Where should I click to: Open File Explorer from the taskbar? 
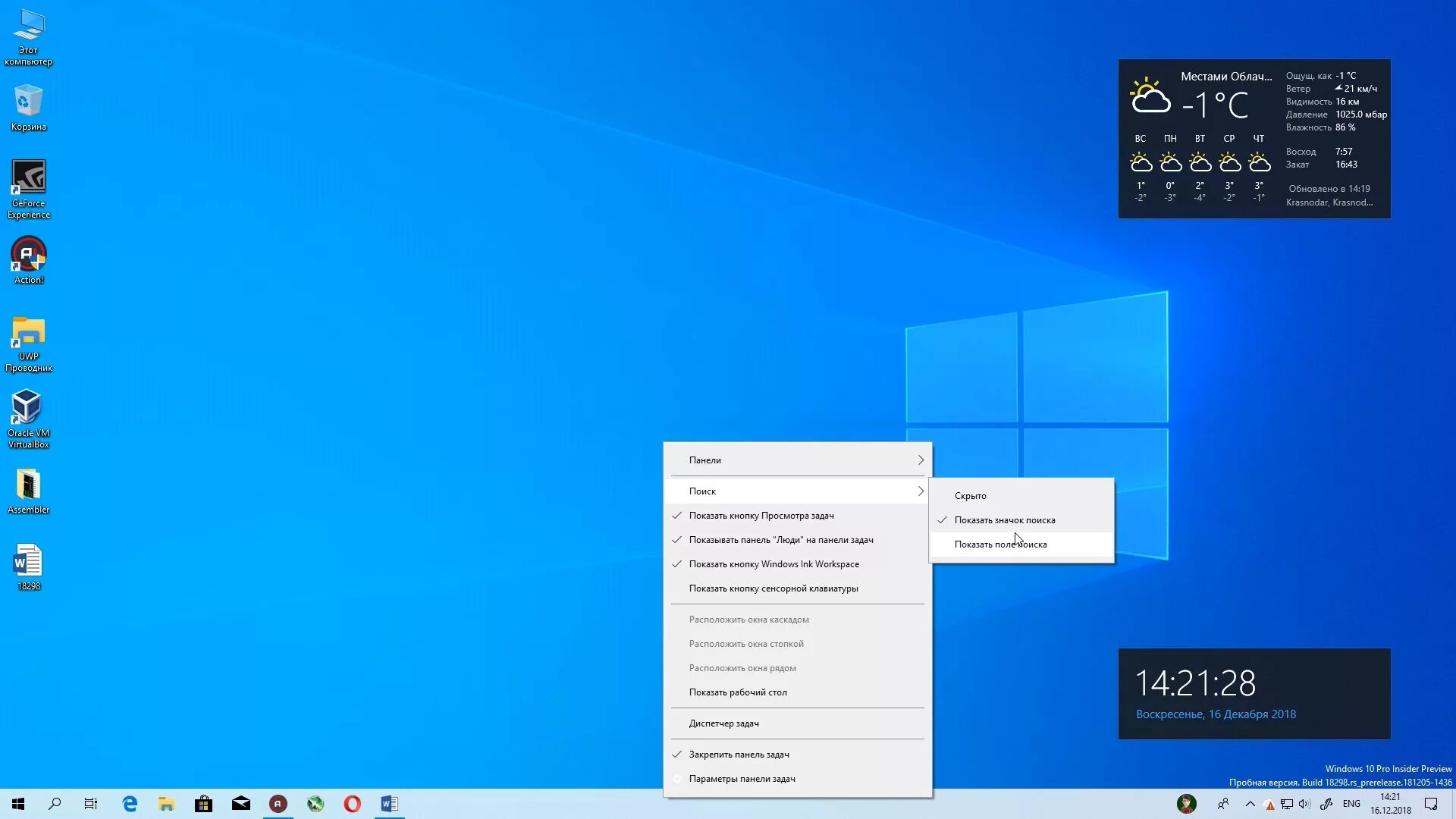tap(166, 804)
